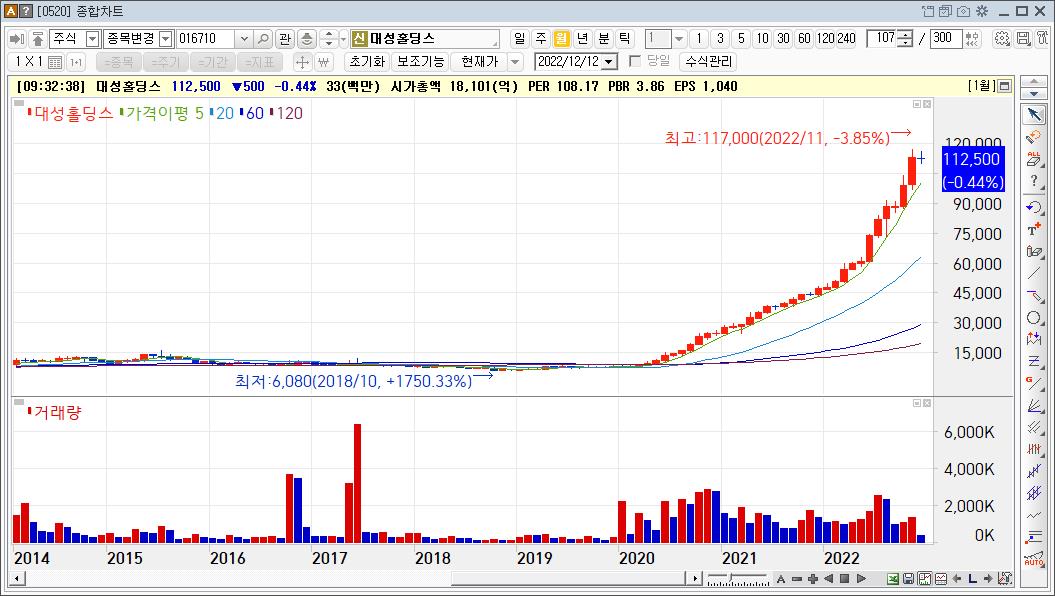Select interval preset 3
1055x596 pixels.
tap(720, 39)
